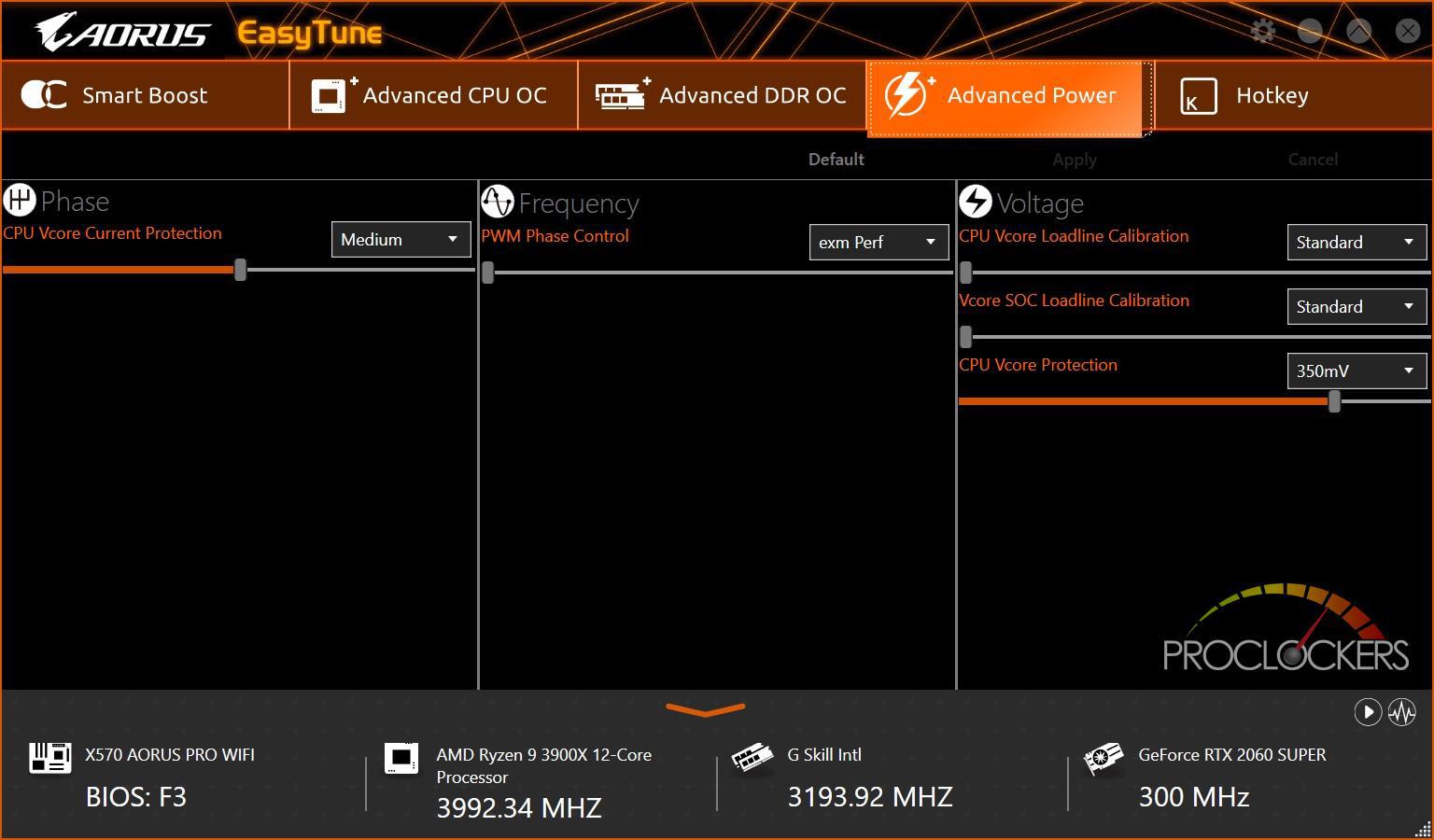Click the Phase section gear-shift icon

click(19, 200)
